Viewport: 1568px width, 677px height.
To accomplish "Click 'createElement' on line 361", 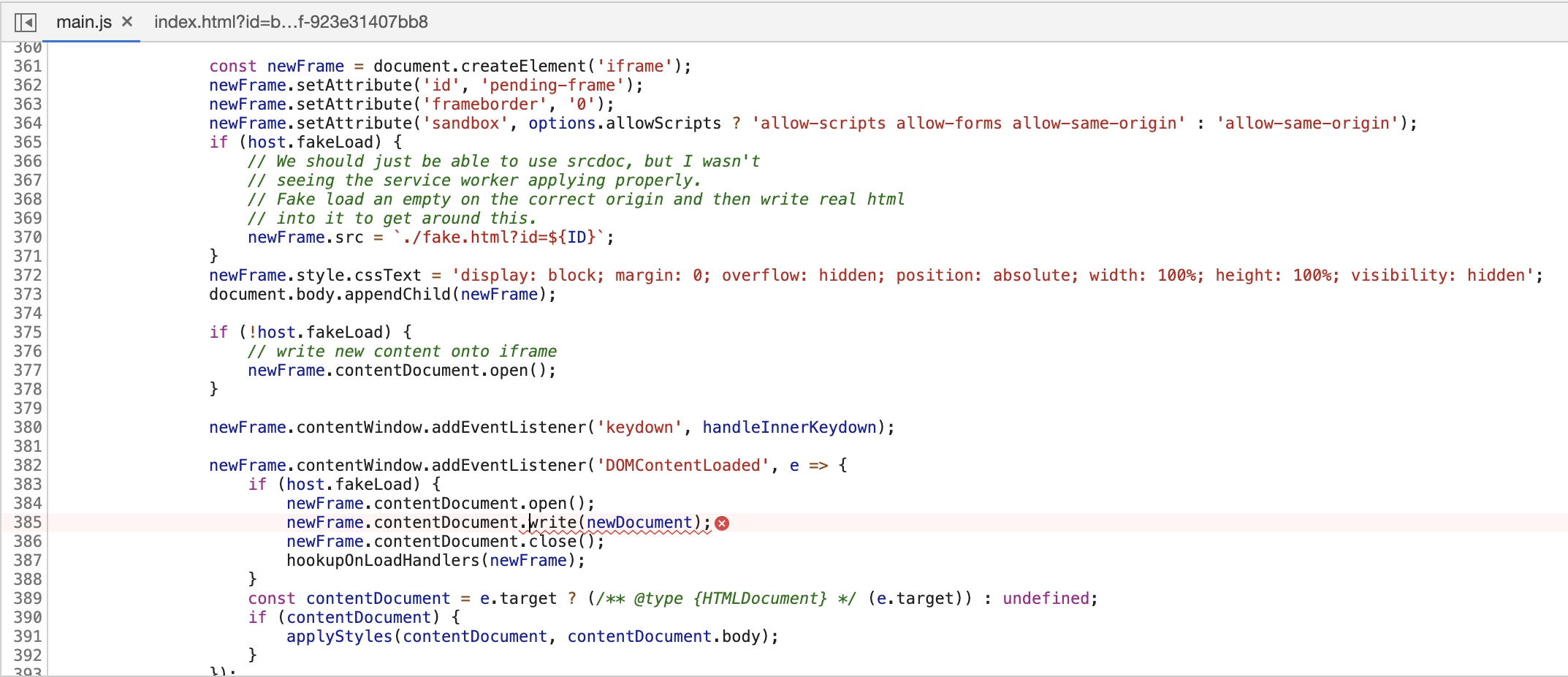I will coord(524,66).
